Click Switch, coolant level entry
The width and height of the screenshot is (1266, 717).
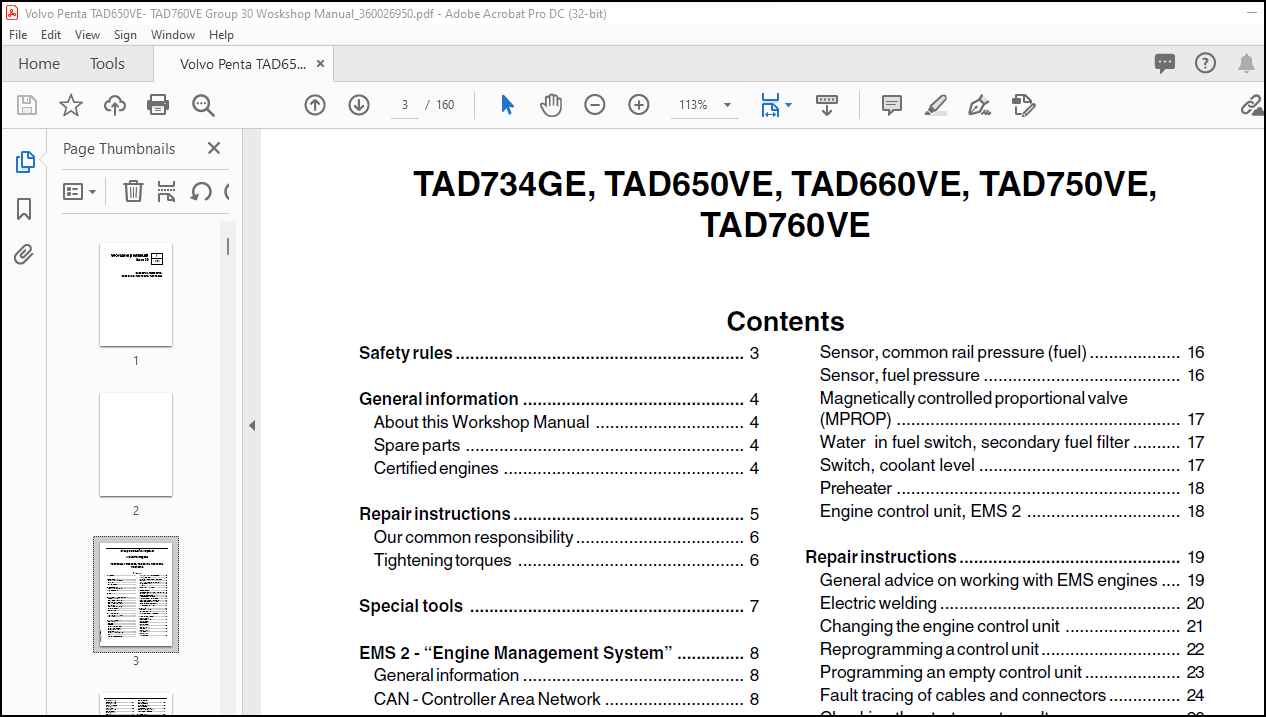click(1012, 465)
